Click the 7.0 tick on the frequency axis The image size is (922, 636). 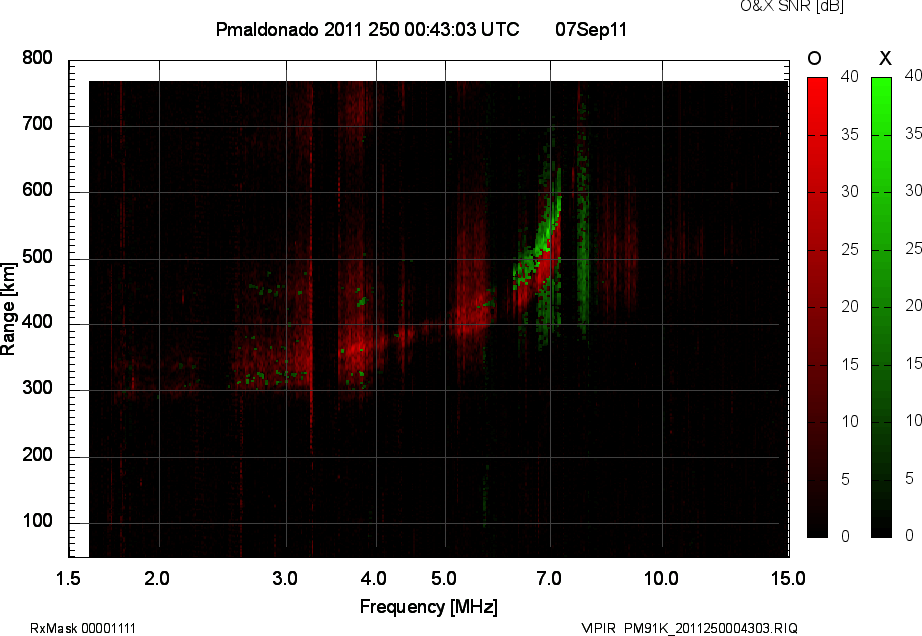[x=549, y=579]
